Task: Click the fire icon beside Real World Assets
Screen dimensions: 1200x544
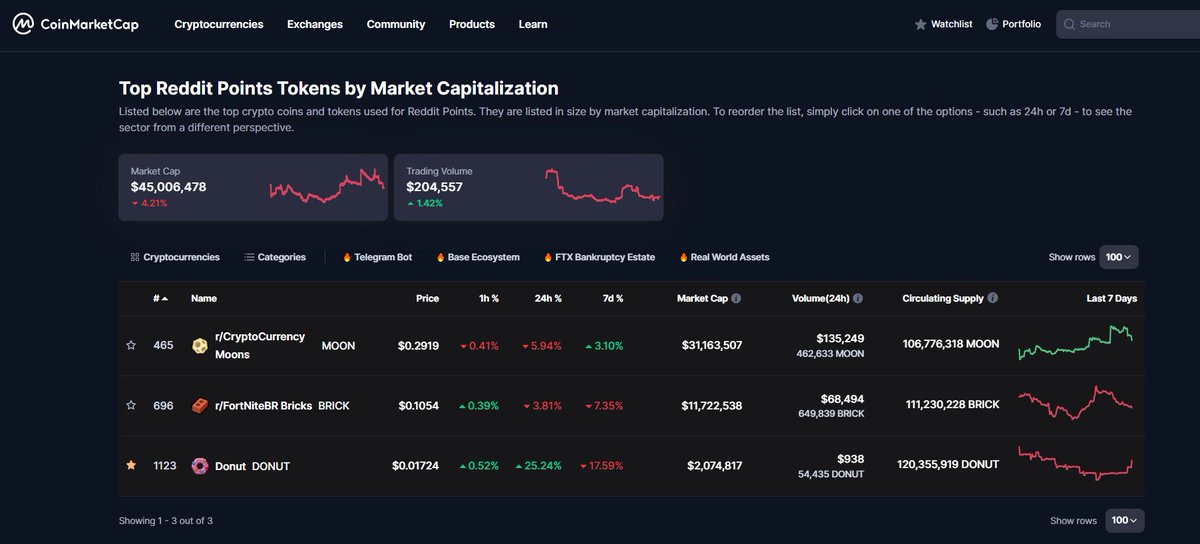Action: [x=684, y=257]
